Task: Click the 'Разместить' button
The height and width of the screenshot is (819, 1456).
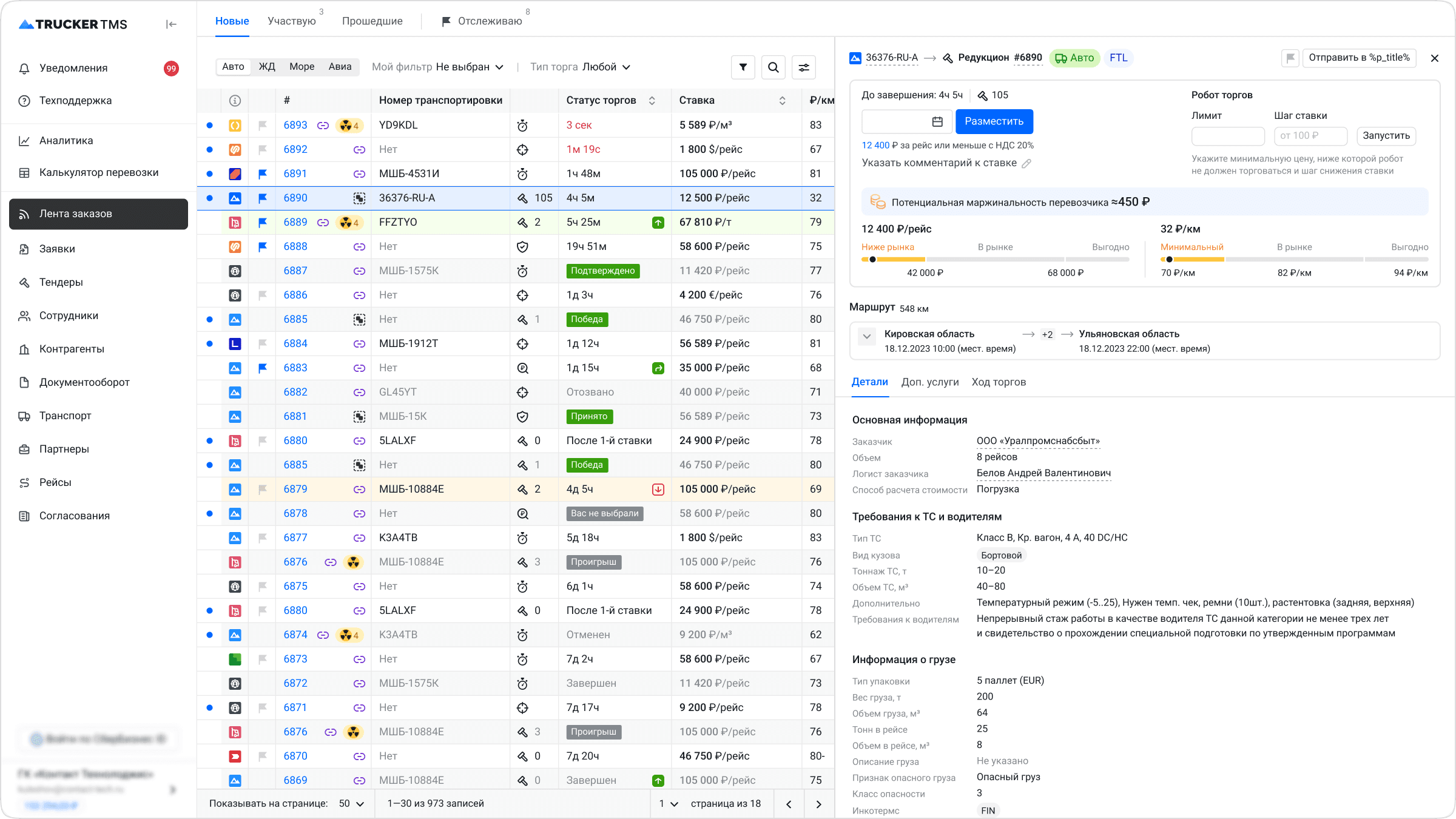Action: click(x=994, y=121)
